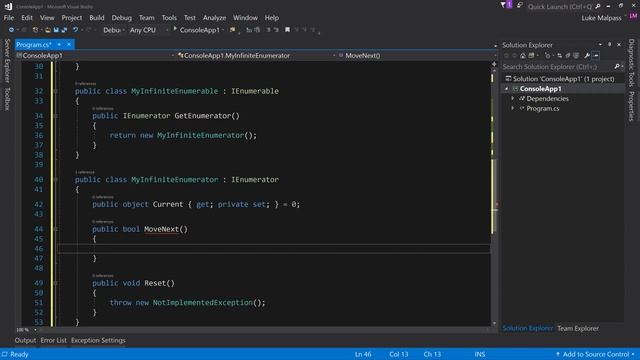Click the Comment out lines toolbar icon
The width and height of the screenshot is (640, 360).
point(269,30)
